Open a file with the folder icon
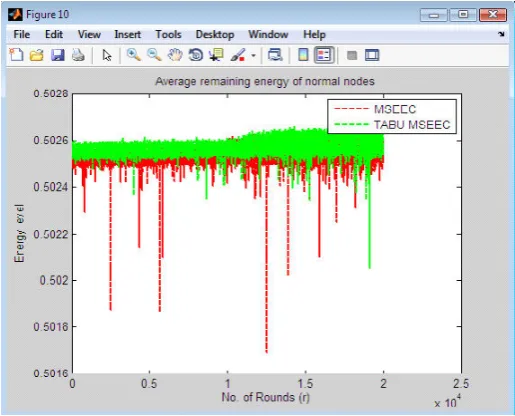 tap(37, 55)
